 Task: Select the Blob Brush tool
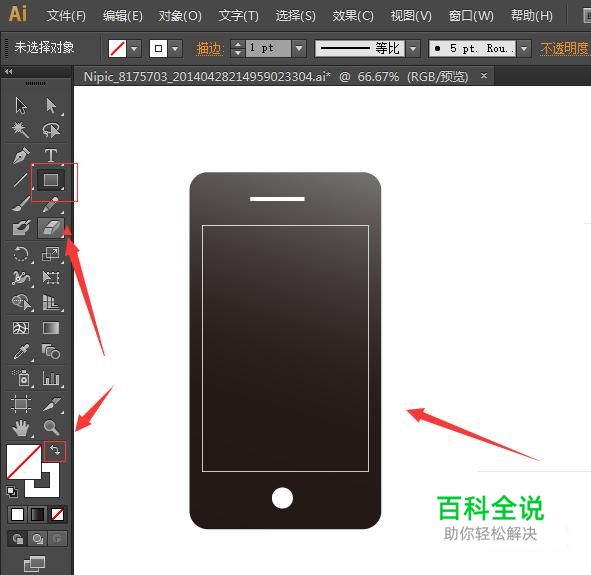(21, 228)
